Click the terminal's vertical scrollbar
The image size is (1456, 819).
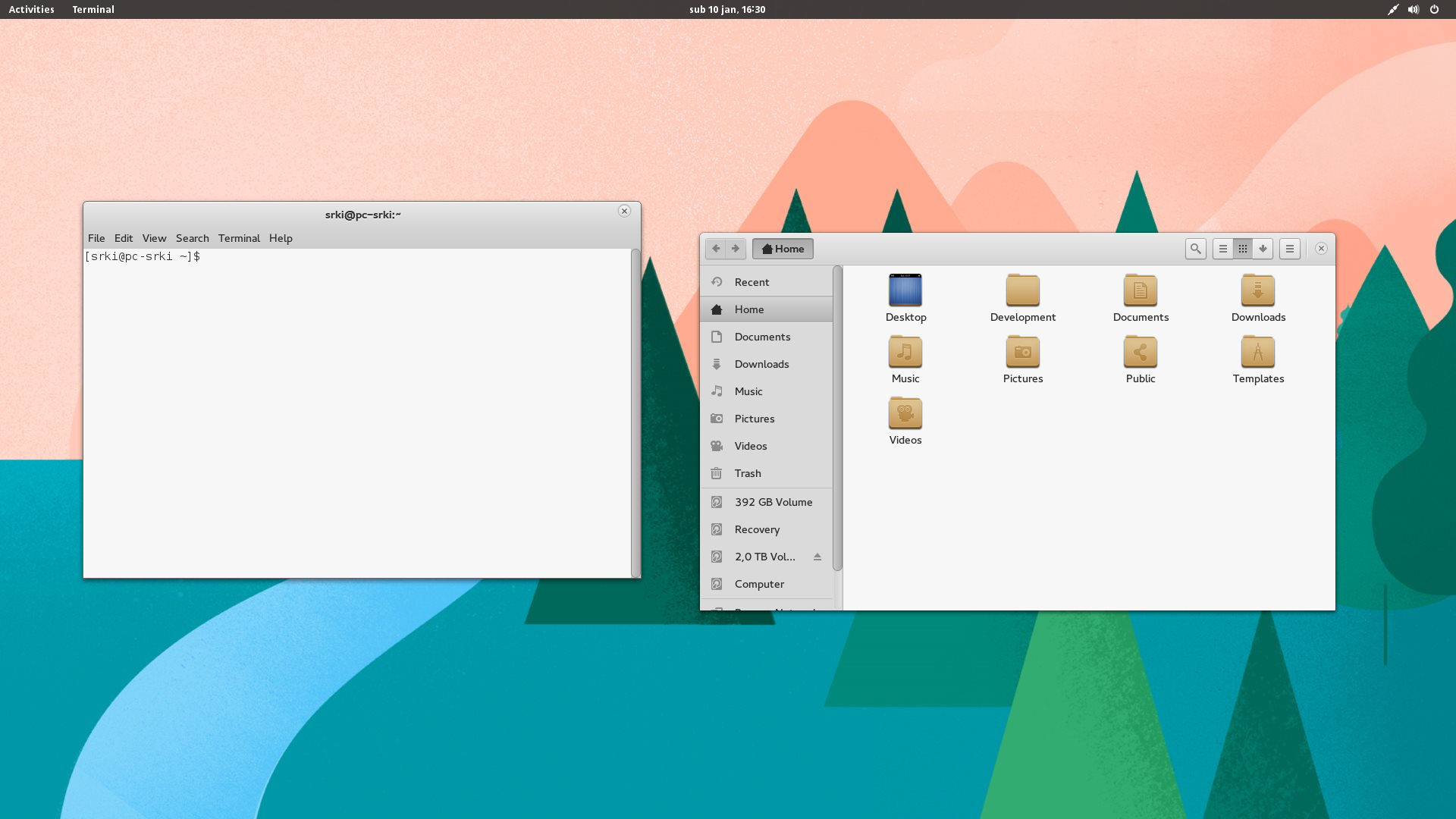click(635, 413)
